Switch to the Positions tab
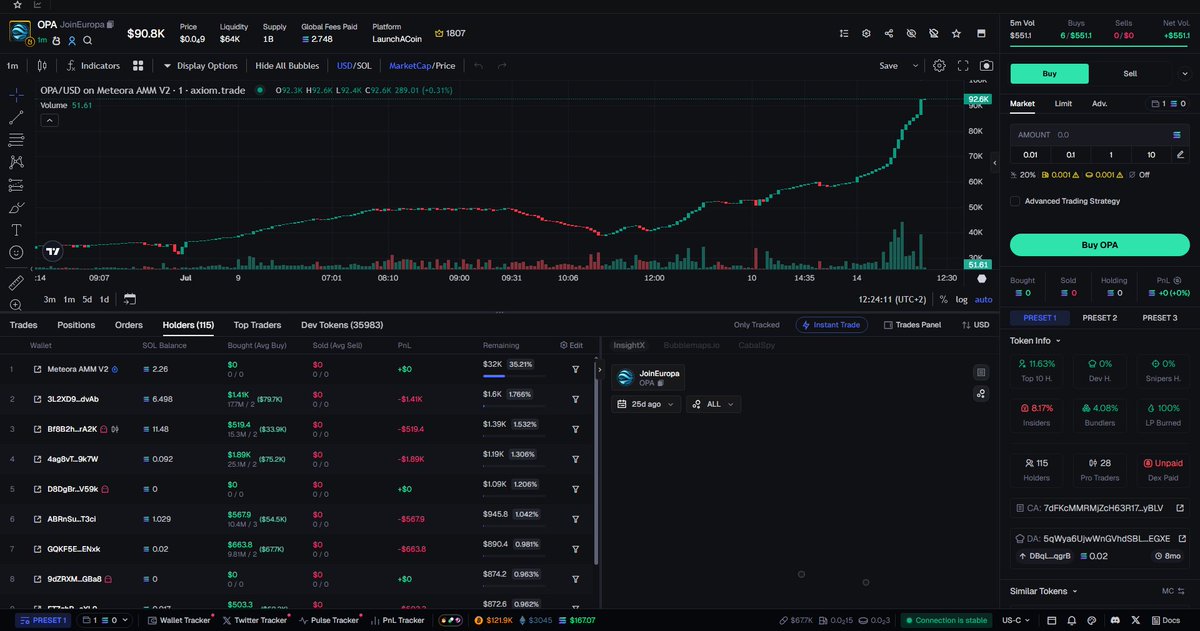 [76, 325]
